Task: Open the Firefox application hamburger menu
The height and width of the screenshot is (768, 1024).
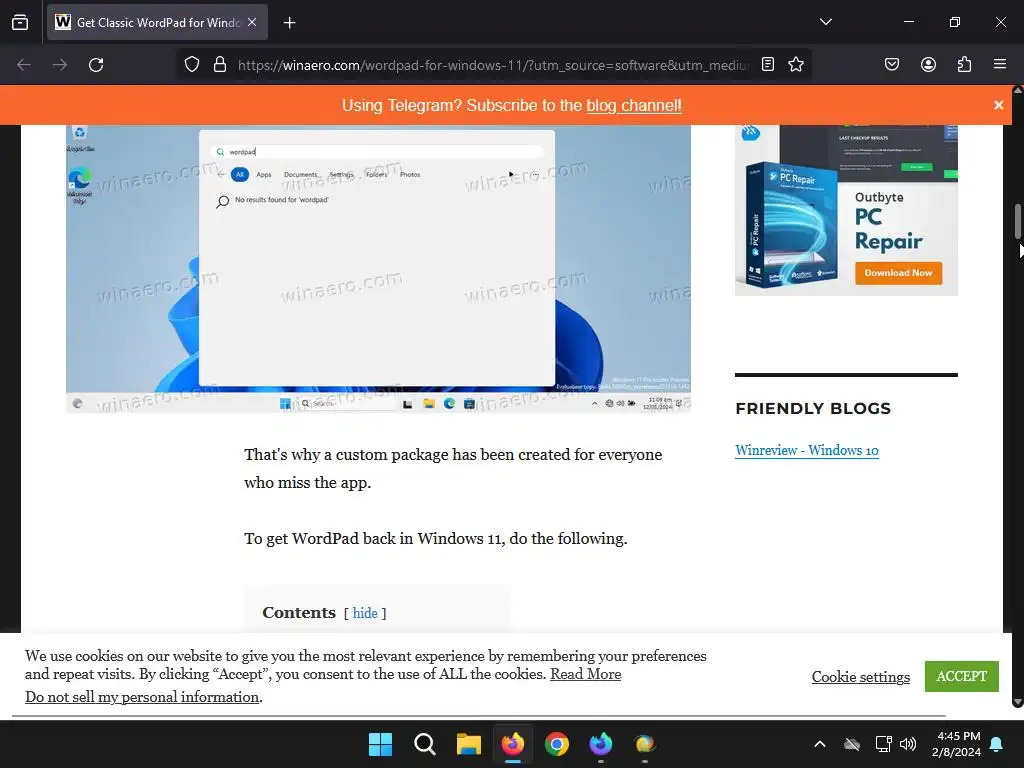Action: pyautogui.click(x=1000, y=65)
